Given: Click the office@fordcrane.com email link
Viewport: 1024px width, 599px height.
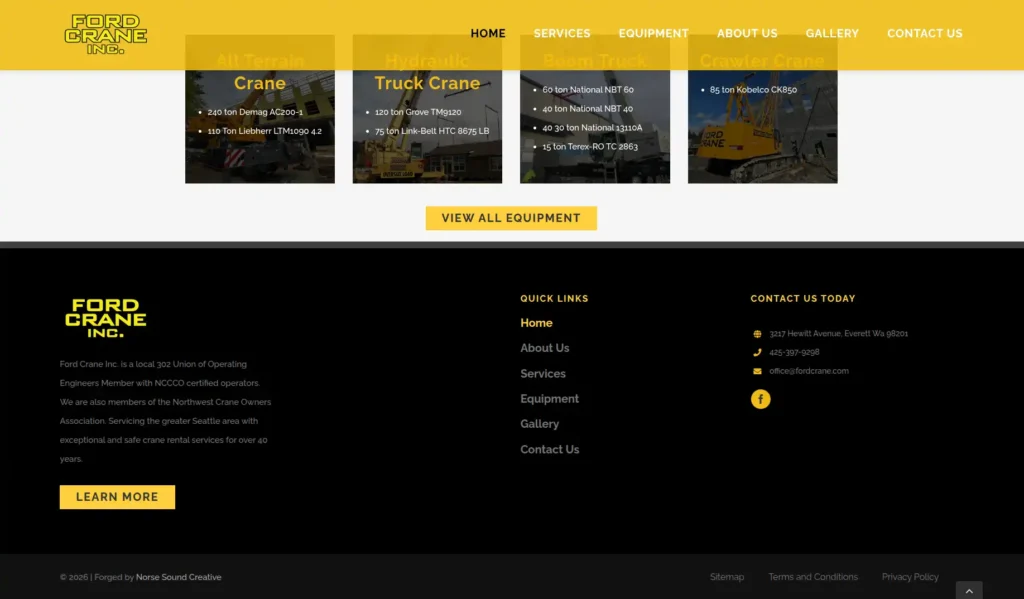Looking at the screenshot, I should click(x=809, y=371).
